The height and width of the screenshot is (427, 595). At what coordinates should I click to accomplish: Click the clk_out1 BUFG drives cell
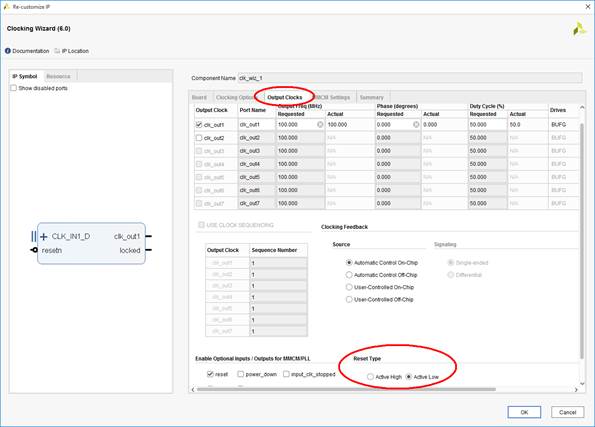pyautogui.click(x=563, y=124)
